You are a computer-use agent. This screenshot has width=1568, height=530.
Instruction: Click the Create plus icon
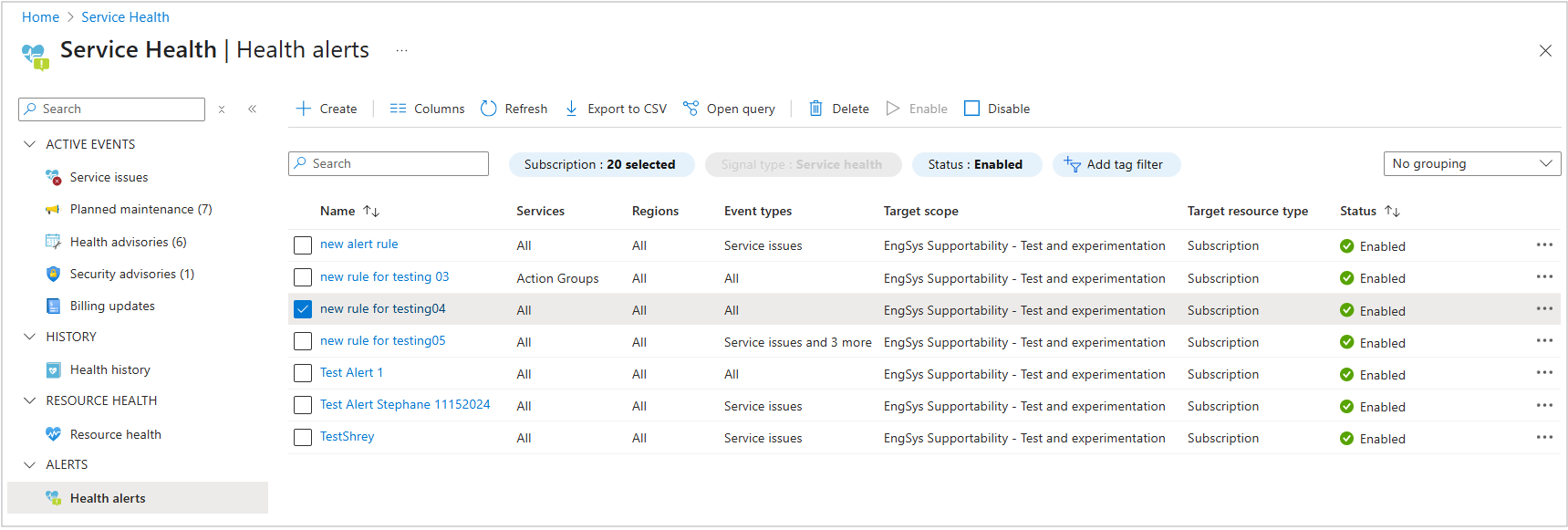point(304,109)
